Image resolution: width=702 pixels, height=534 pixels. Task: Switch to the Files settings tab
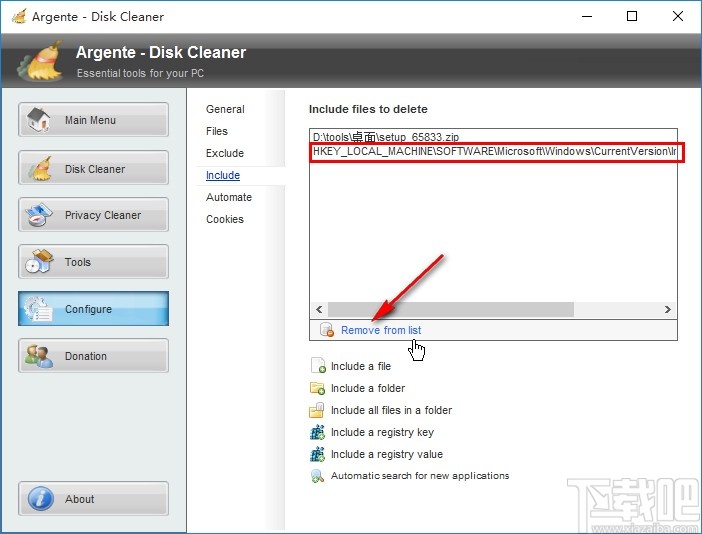[x=217, y=131]
